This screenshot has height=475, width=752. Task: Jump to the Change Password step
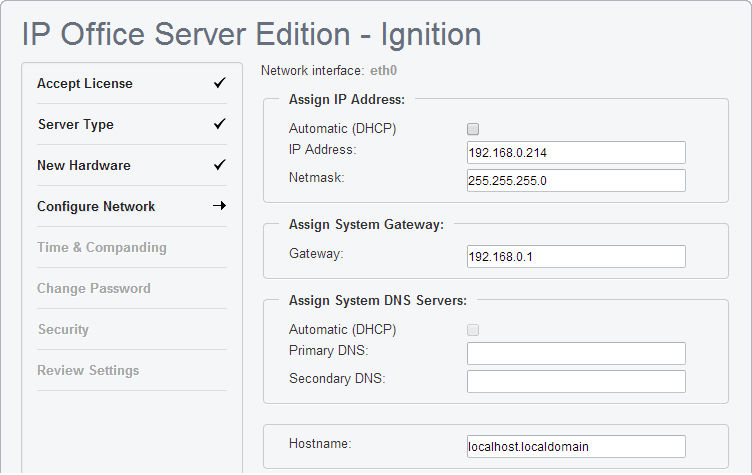tap(94, 288)
